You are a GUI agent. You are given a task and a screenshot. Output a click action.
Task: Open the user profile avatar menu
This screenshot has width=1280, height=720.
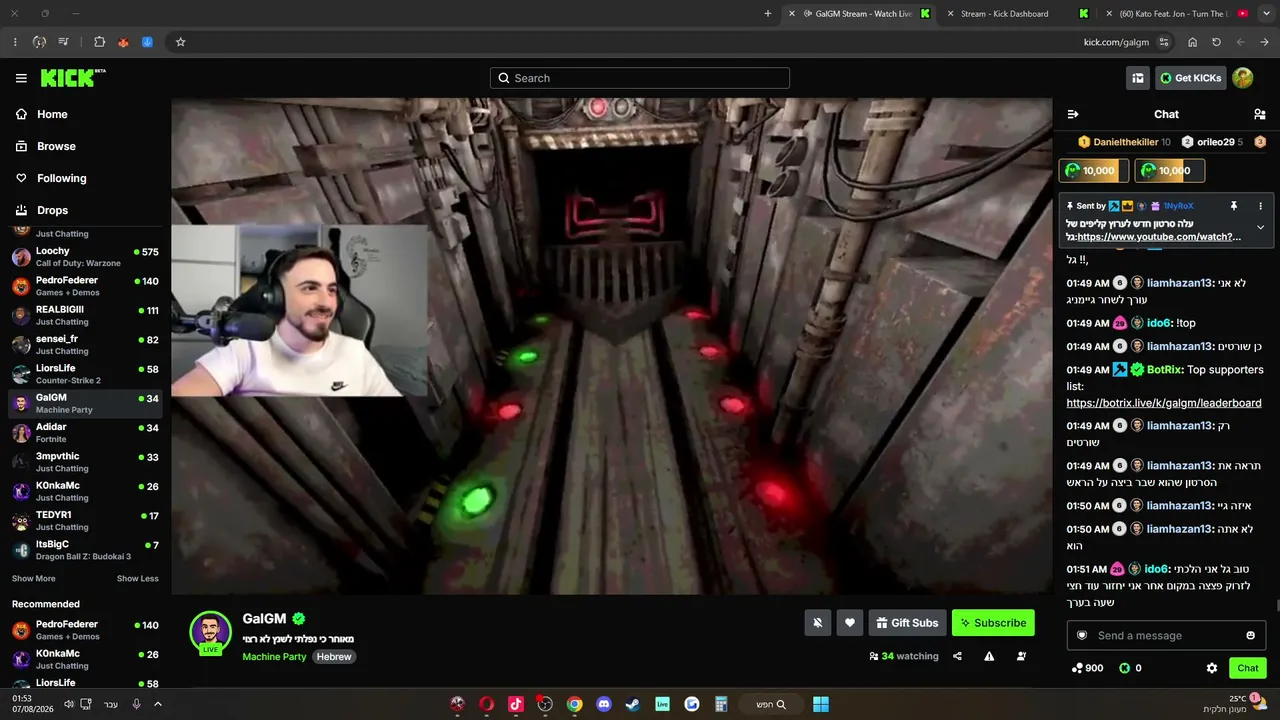click(x=1243, y=78)
